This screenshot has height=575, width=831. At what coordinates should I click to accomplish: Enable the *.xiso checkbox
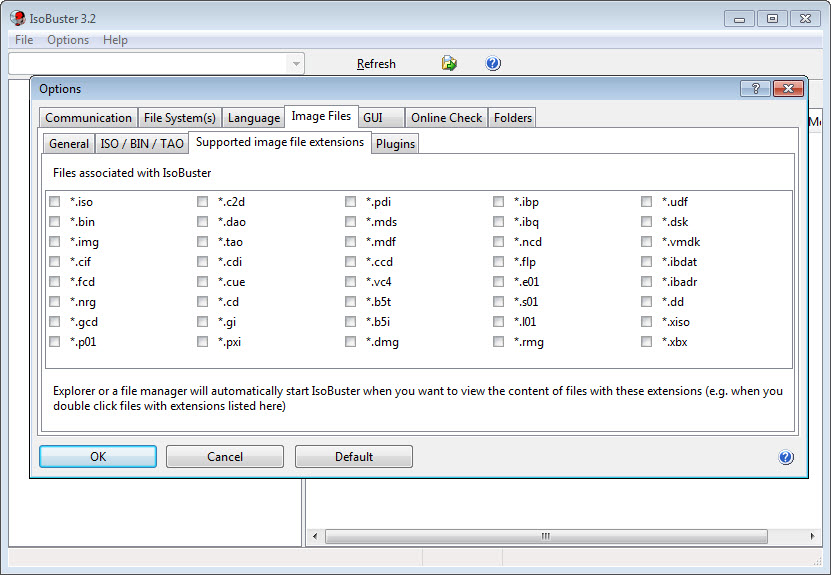[x=647, y=322]
